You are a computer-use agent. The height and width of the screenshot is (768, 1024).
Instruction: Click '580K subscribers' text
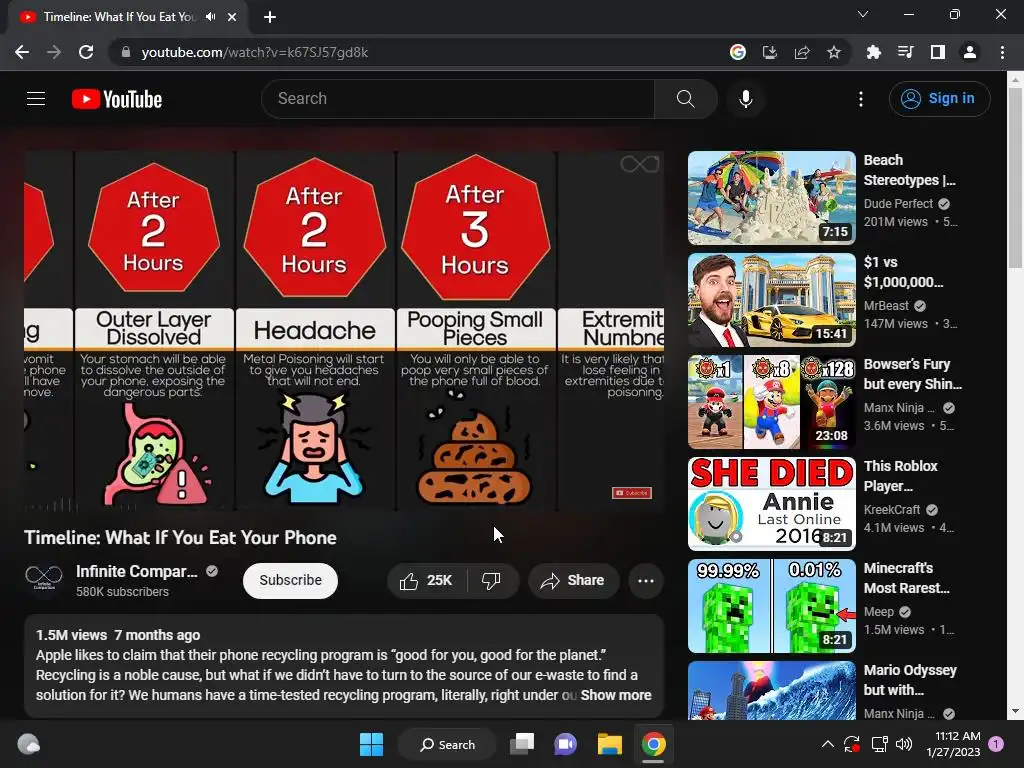122,592
